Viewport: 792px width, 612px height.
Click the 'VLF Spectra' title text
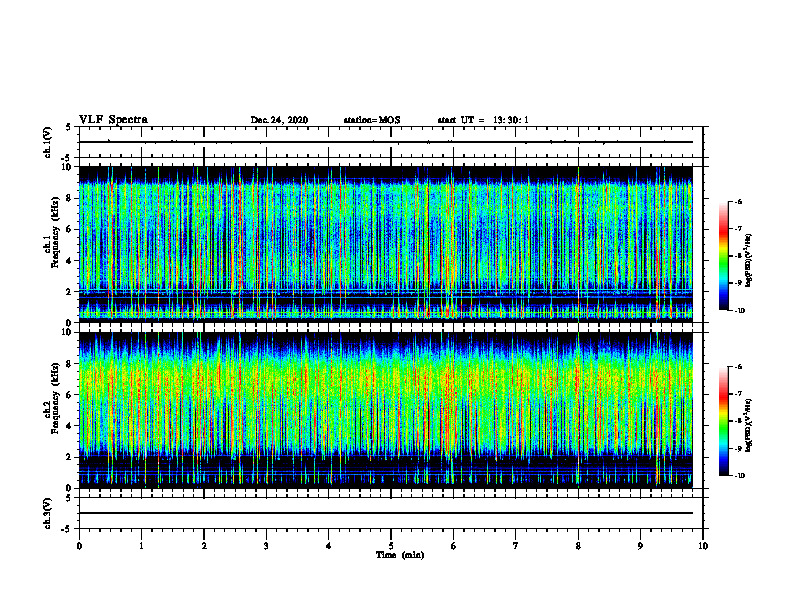pyautogui.click(x=113, y=120)
